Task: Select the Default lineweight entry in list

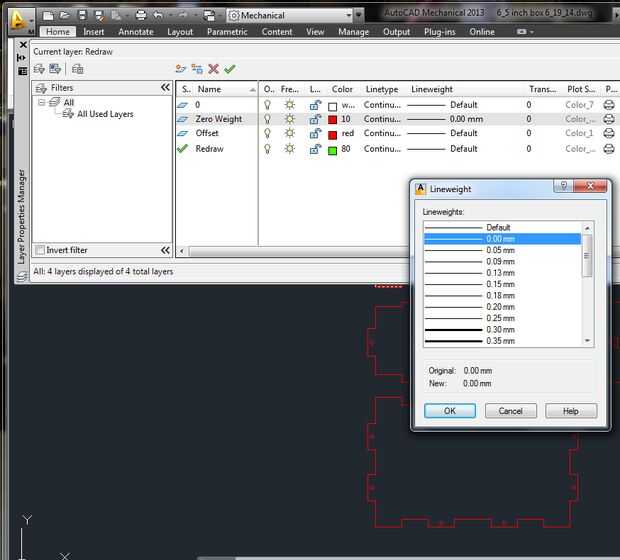Action: click(x=502, y=227)
